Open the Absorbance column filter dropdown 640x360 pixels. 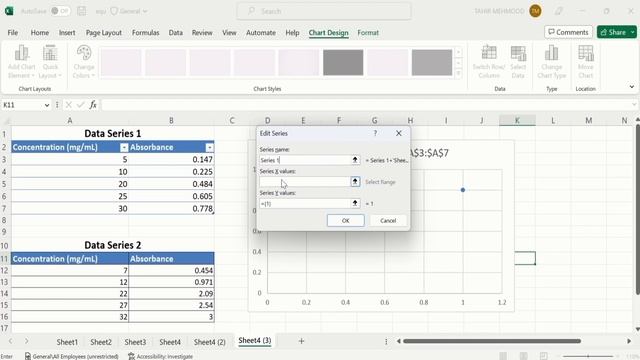tap(209, 147)
